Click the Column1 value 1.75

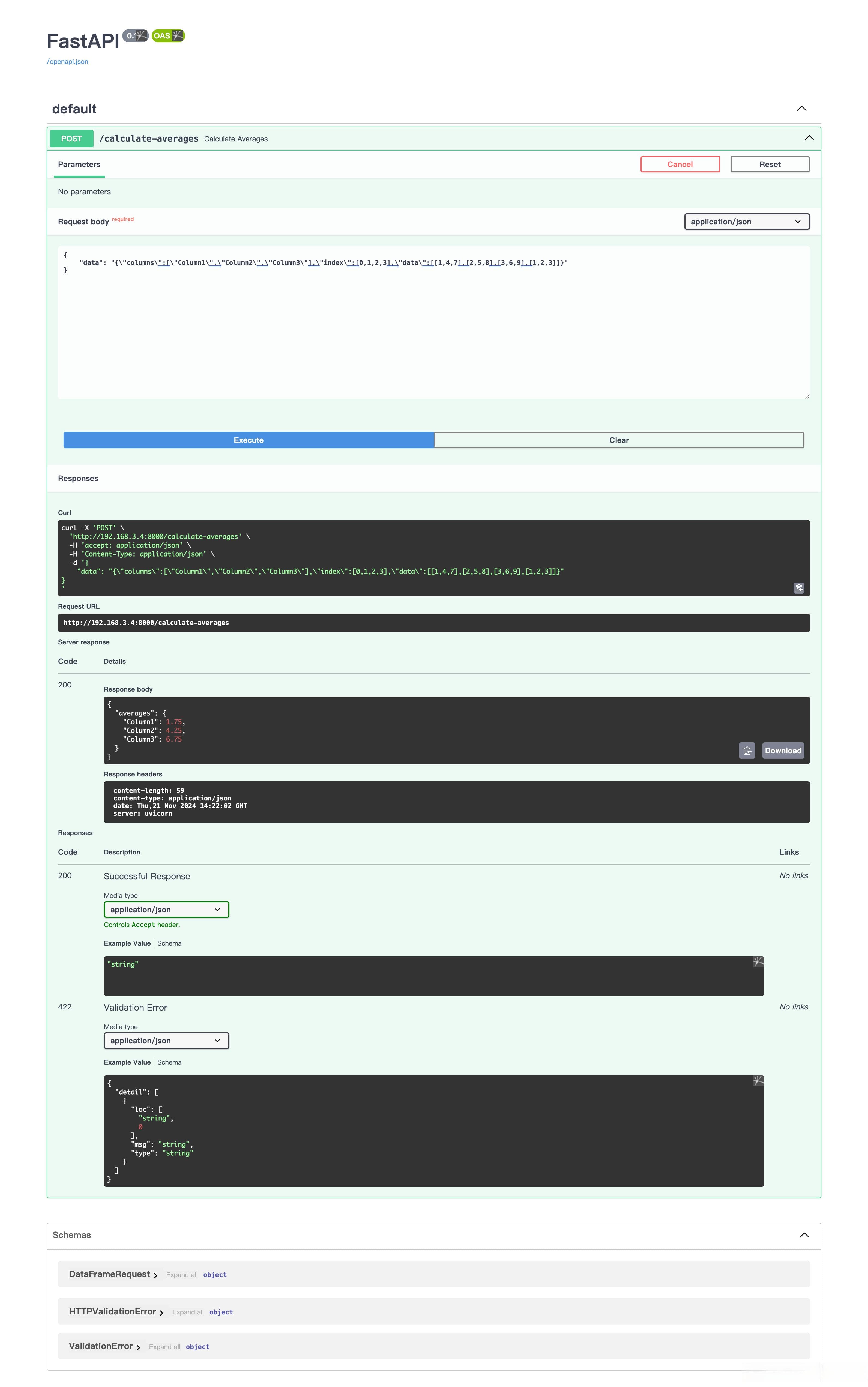(x=174, y=722)
